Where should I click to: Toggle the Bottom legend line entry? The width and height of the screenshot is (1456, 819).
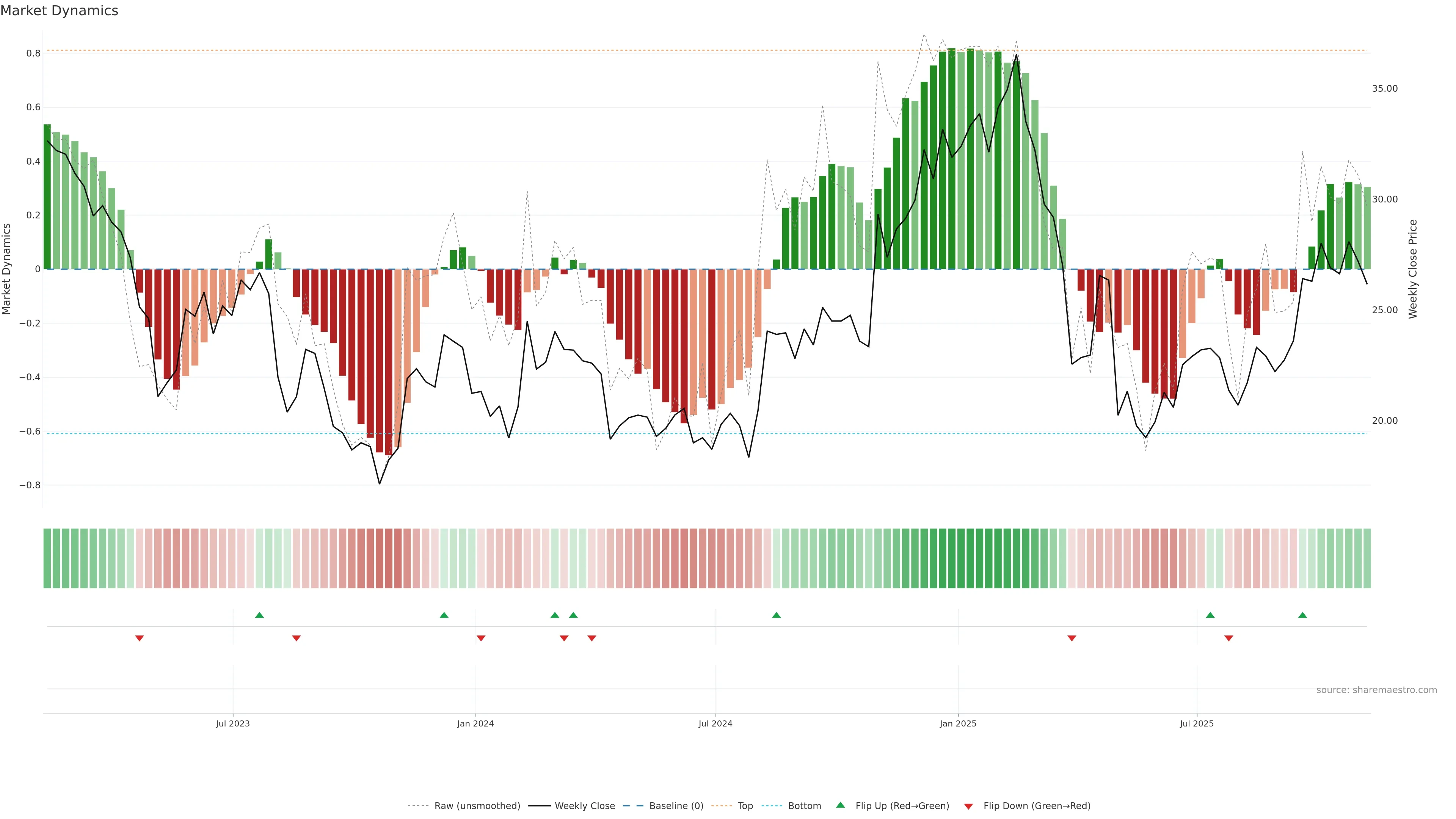pos(804,806)
